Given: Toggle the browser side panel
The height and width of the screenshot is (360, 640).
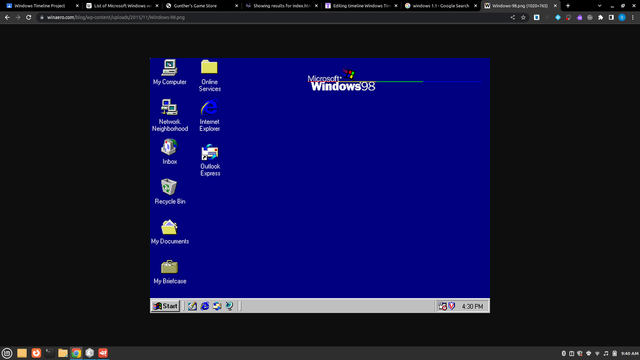Looking at the screenshot, I should 611,18.
